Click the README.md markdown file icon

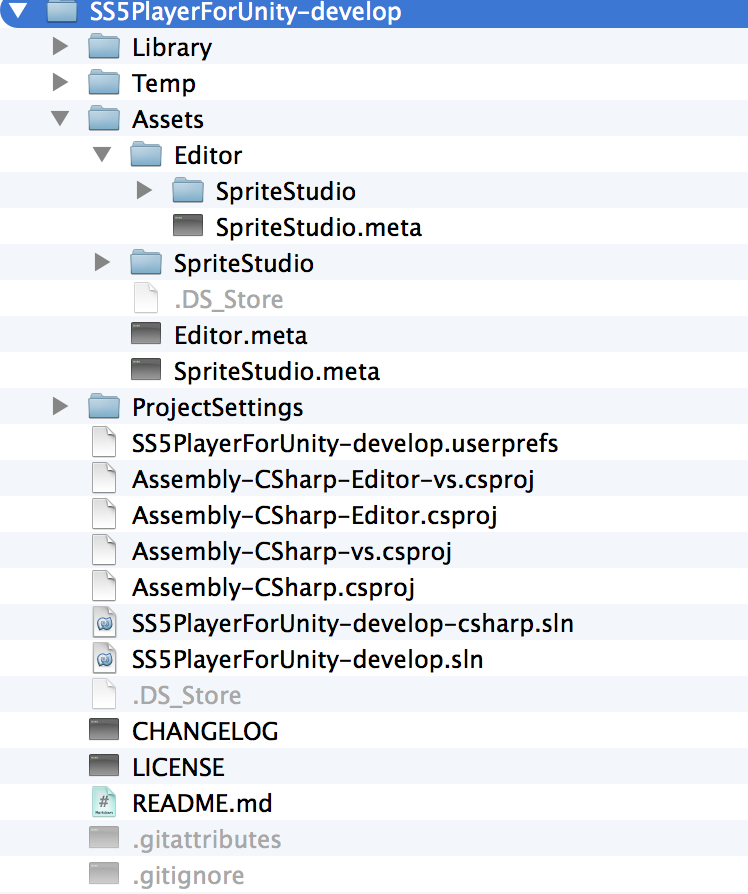(x=104, y=802)
